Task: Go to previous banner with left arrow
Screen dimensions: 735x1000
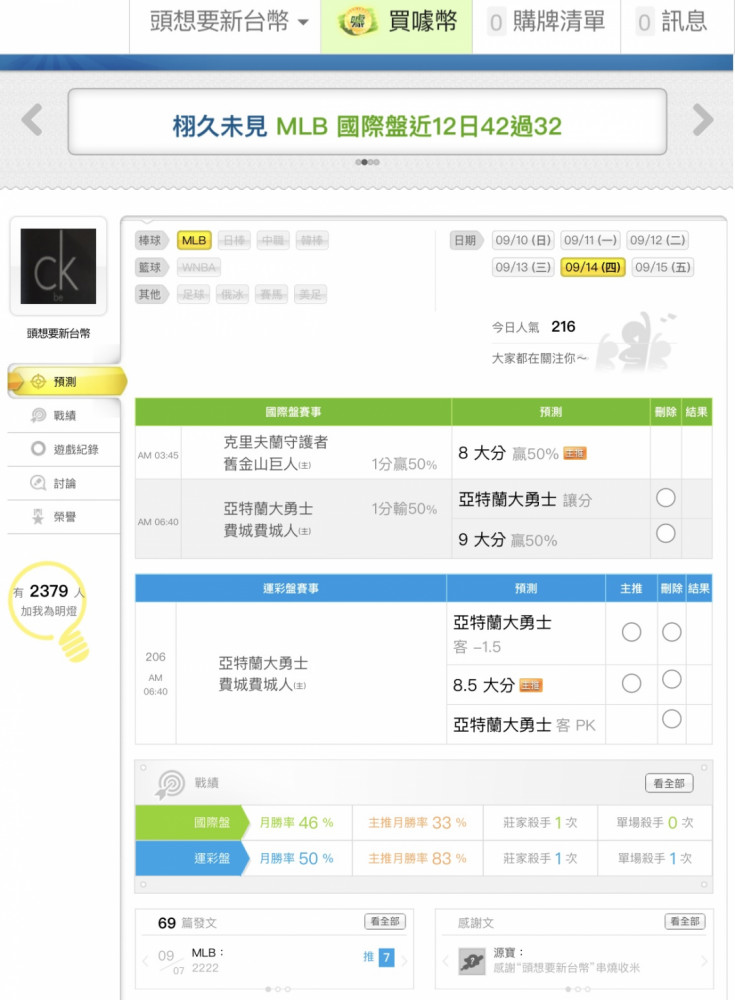Action: click(x=32, y=119)
